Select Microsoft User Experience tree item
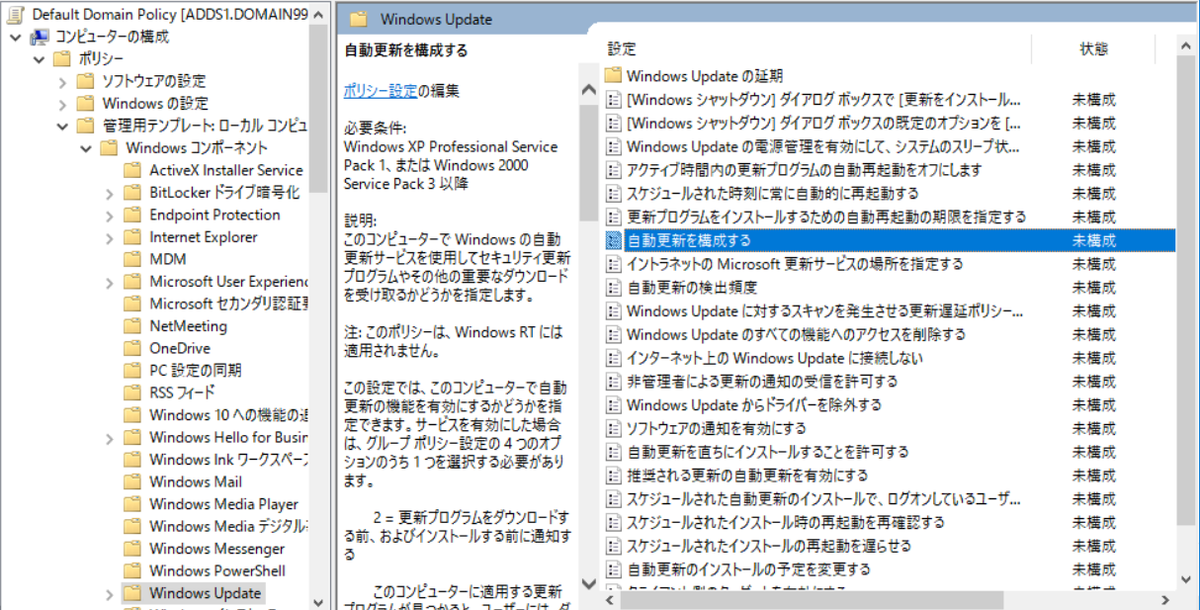The height and width of the screenshot is (610, 1200). 228,281
